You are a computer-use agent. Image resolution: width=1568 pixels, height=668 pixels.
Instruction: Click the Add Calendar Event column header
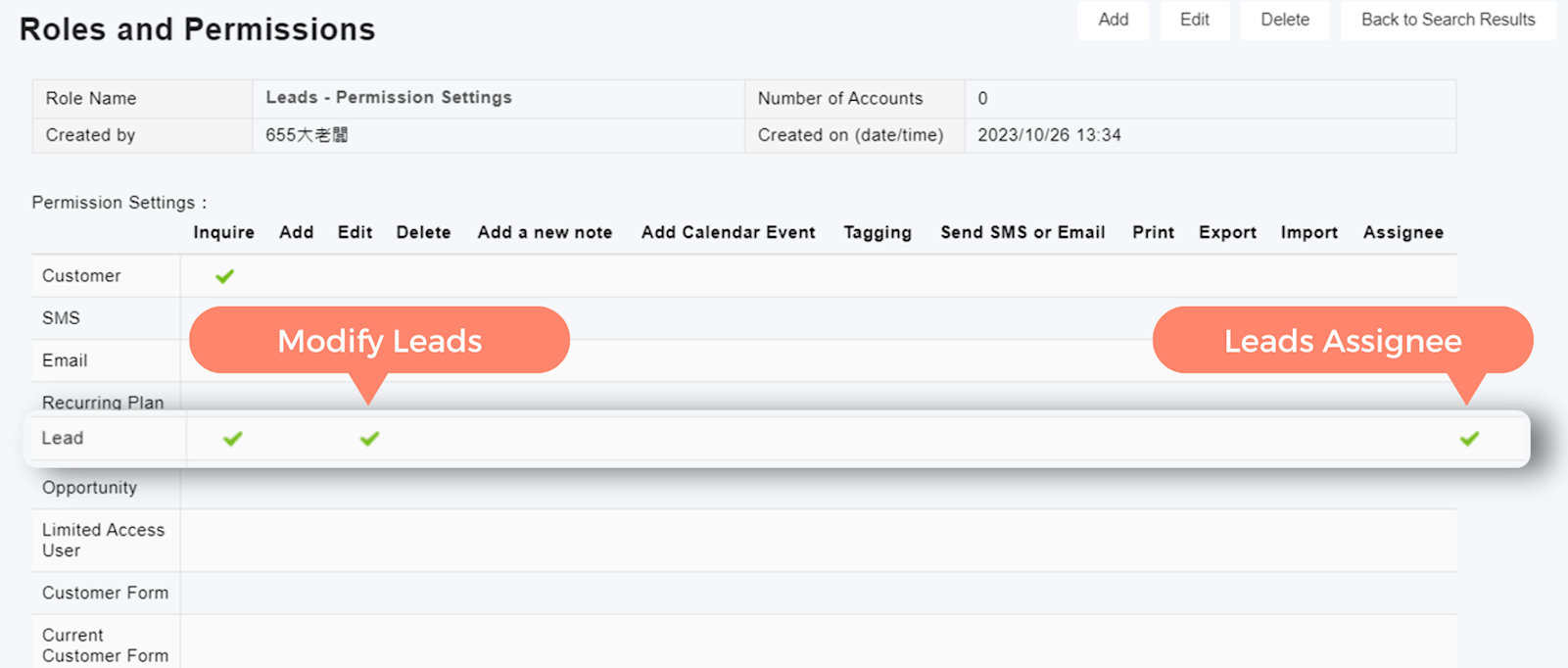coord(728,232)
